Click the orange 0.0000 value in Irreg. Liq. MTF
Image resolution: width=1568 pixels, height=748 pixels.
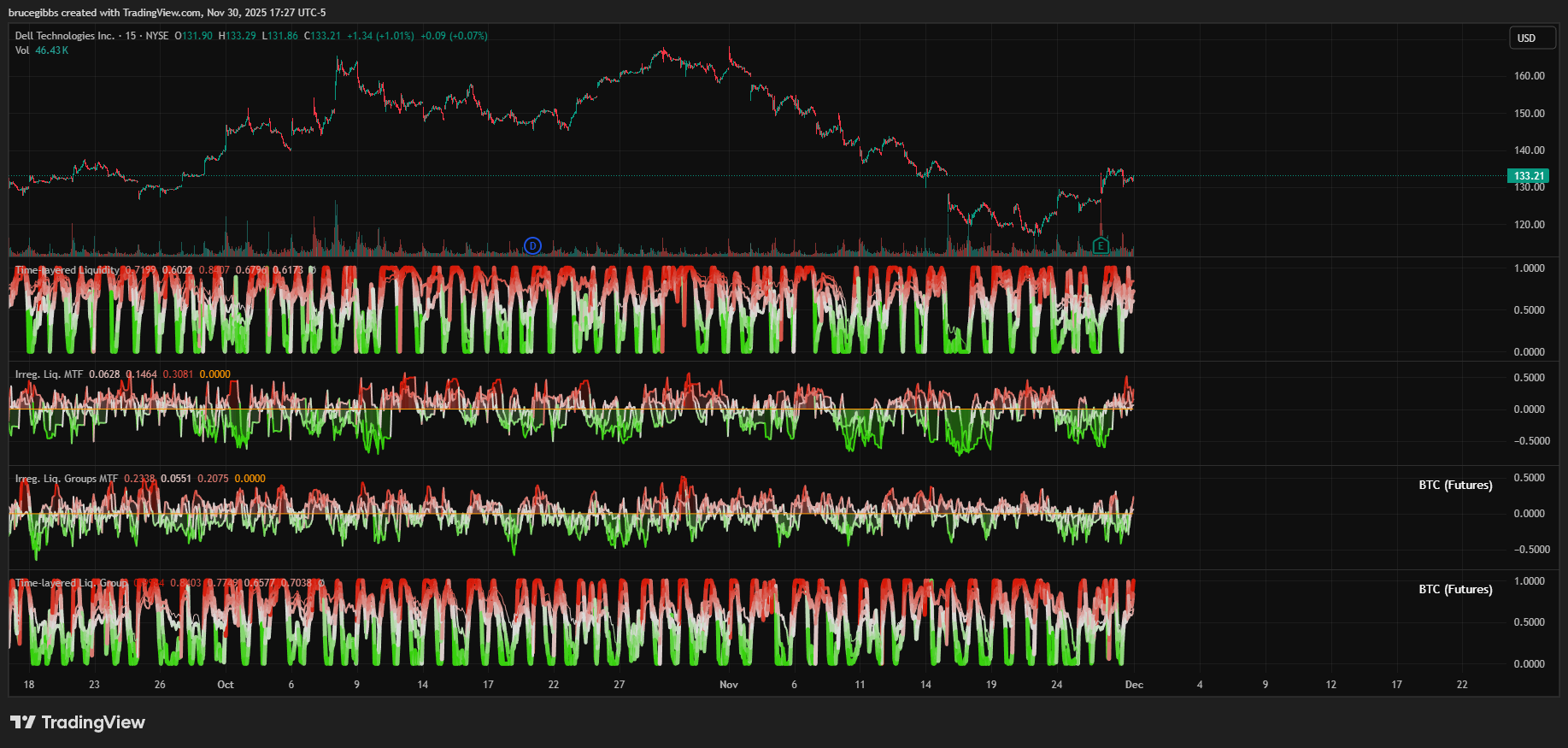[x=214, y=374]
